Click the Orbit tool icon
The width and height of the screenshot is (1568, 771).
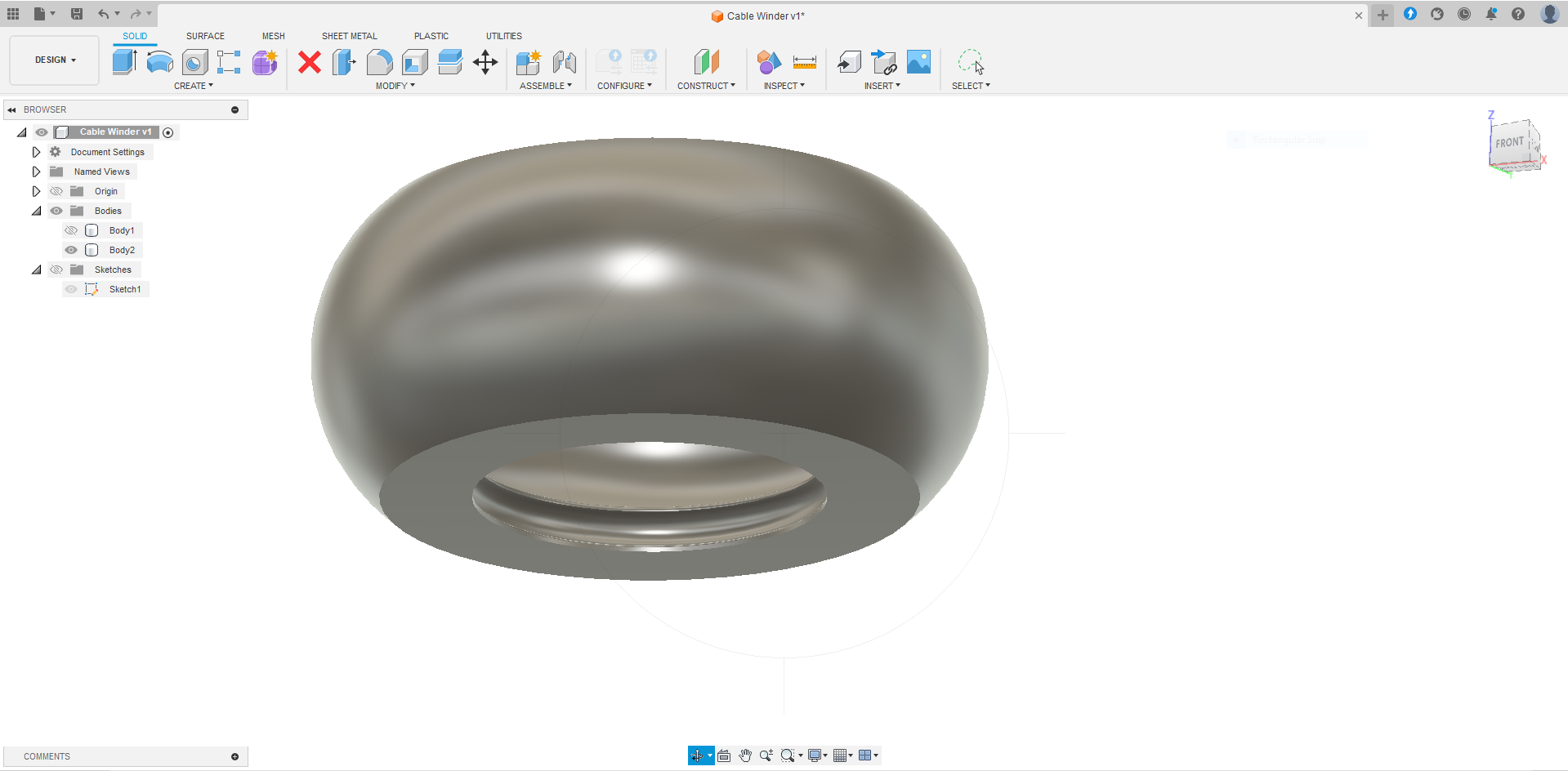(697, 755)
